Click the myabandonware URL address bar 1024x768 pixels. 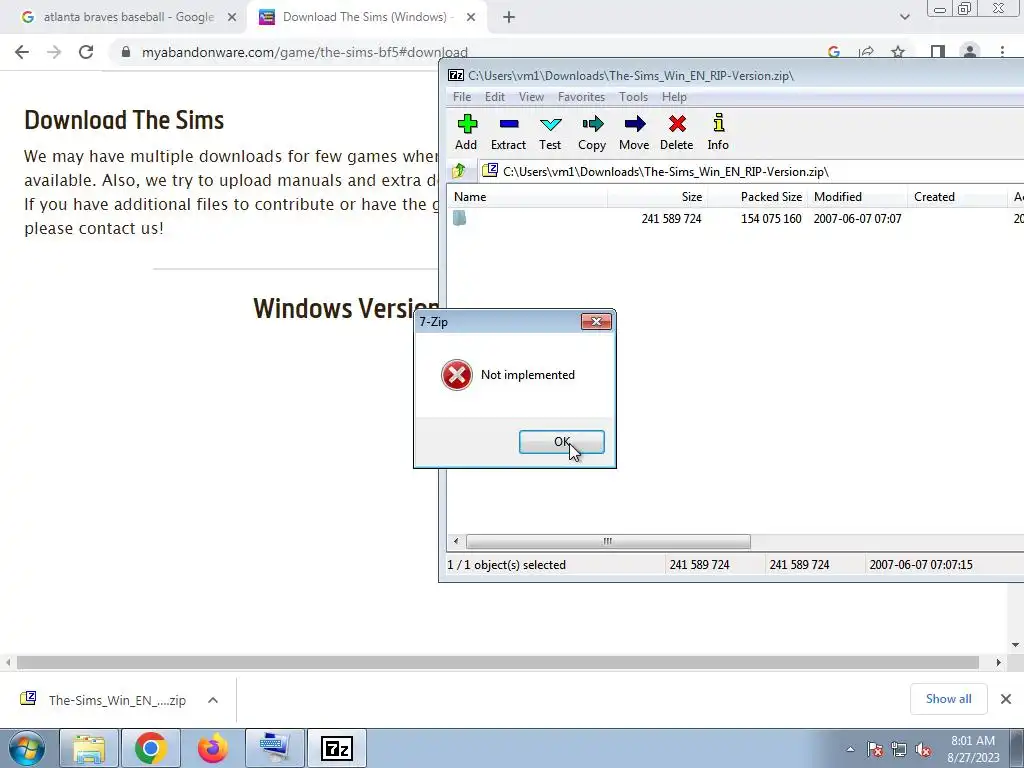[304, 52]
